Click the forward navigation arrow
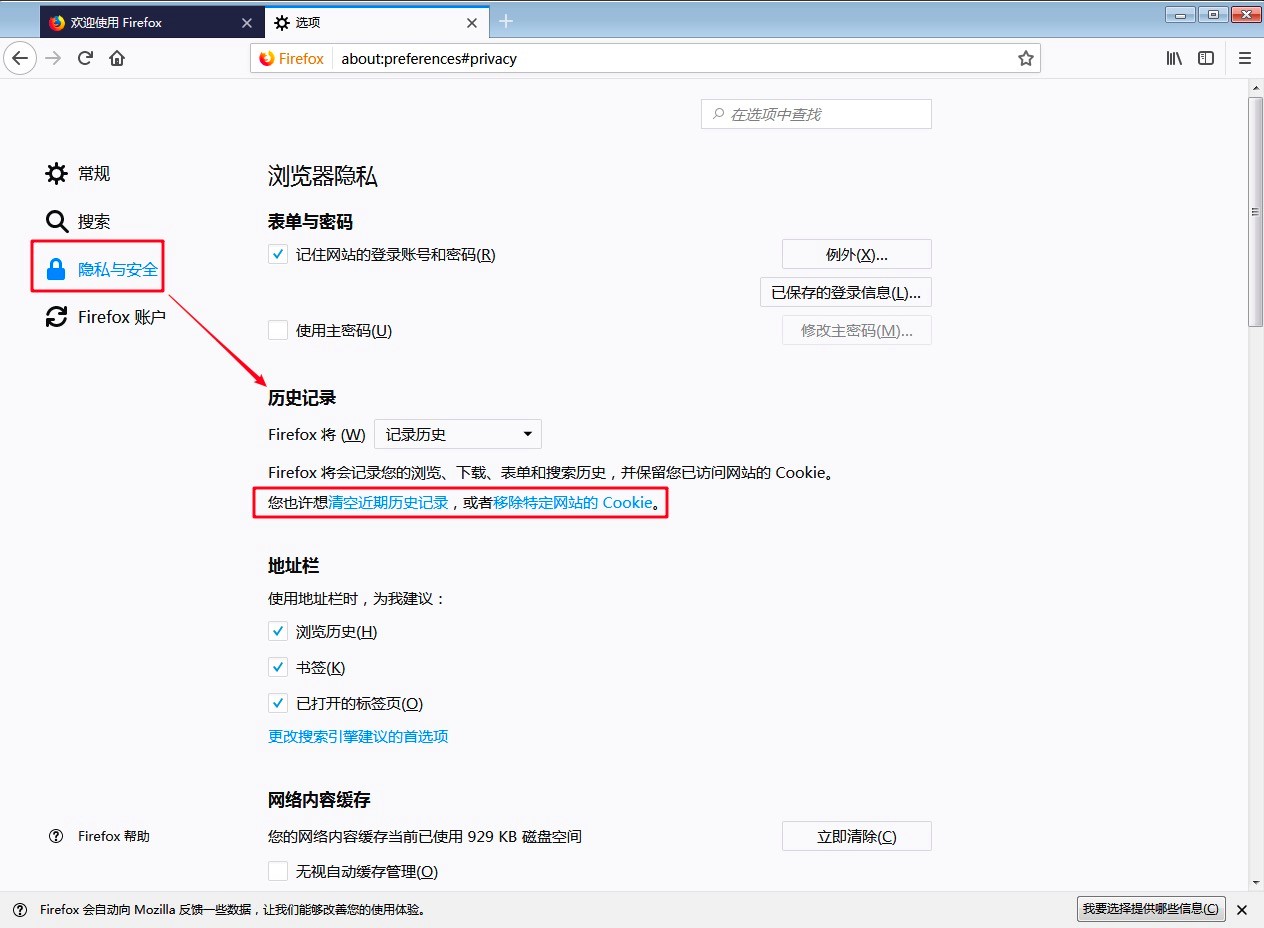 [x=53, y=58]
